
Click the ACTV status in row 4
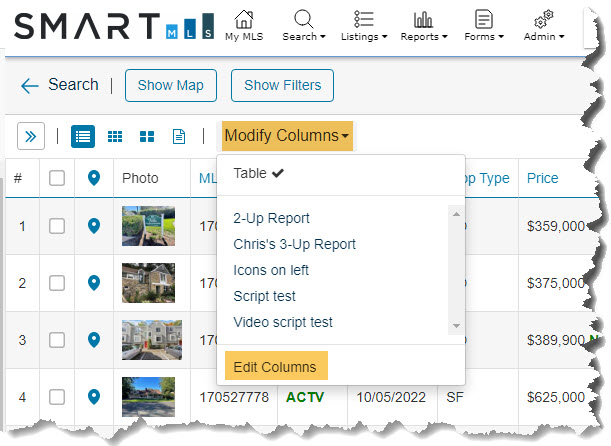pos(305,397)
